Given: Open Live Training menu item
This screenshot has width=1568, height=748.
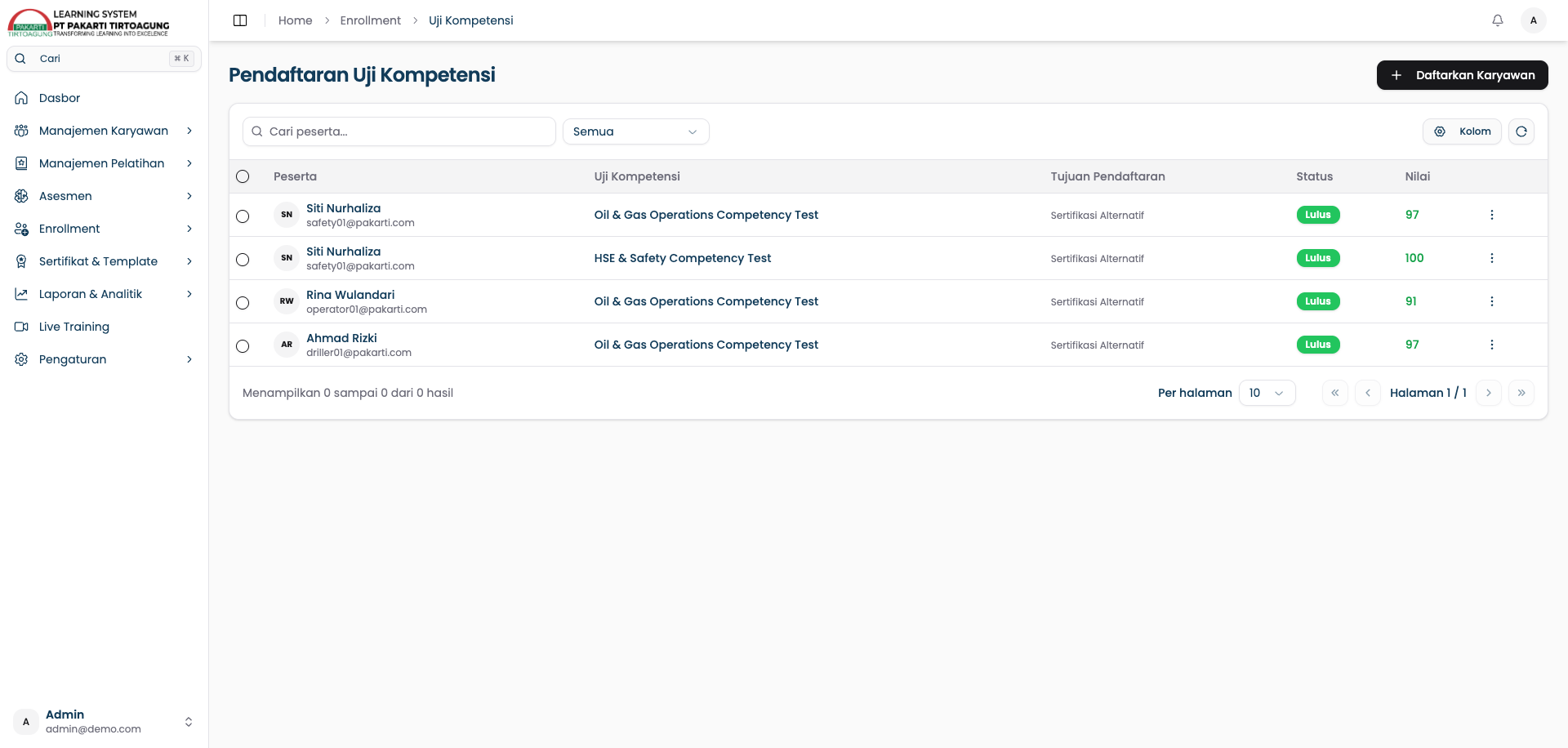Looking at the screenshot, I should (105, 327).
